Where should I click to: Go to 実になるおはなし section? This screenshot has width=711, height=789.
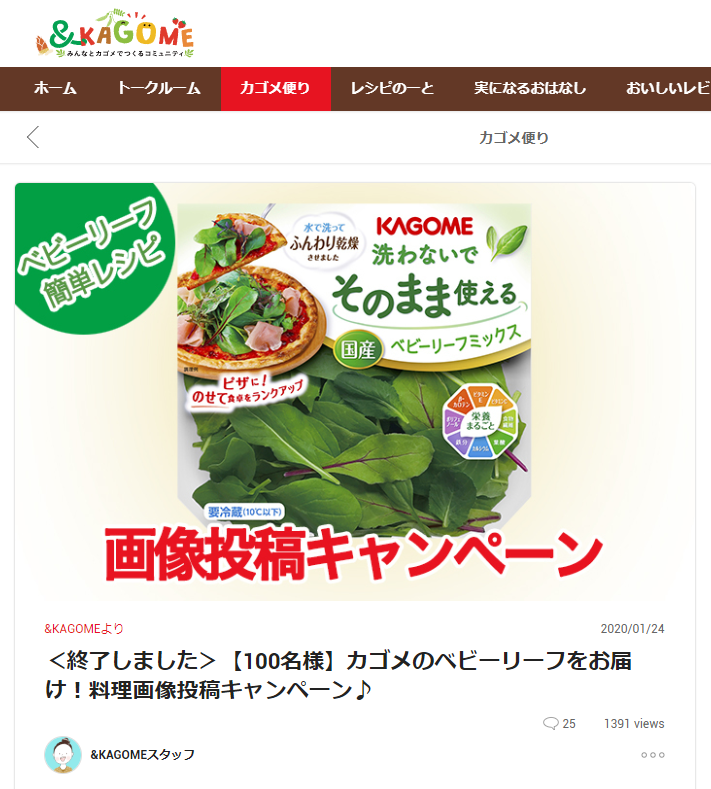[x=530, y=89]
